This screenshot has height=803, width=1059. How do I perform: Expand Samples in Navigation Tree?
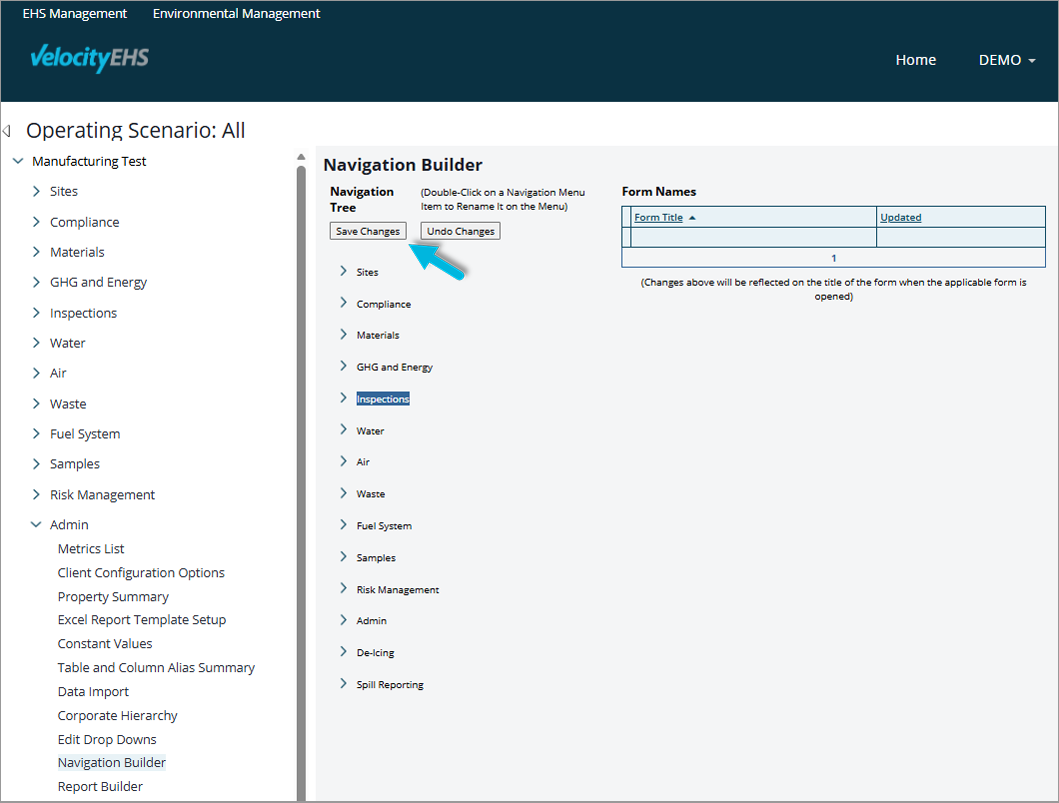(x=343, y=556)
